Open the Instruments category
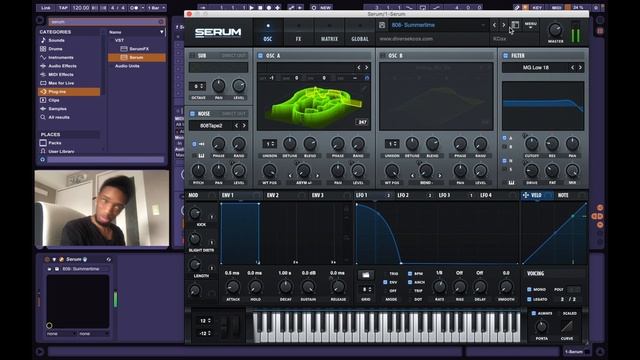Screen dimensions: 640x360 (x=61, y=58)
